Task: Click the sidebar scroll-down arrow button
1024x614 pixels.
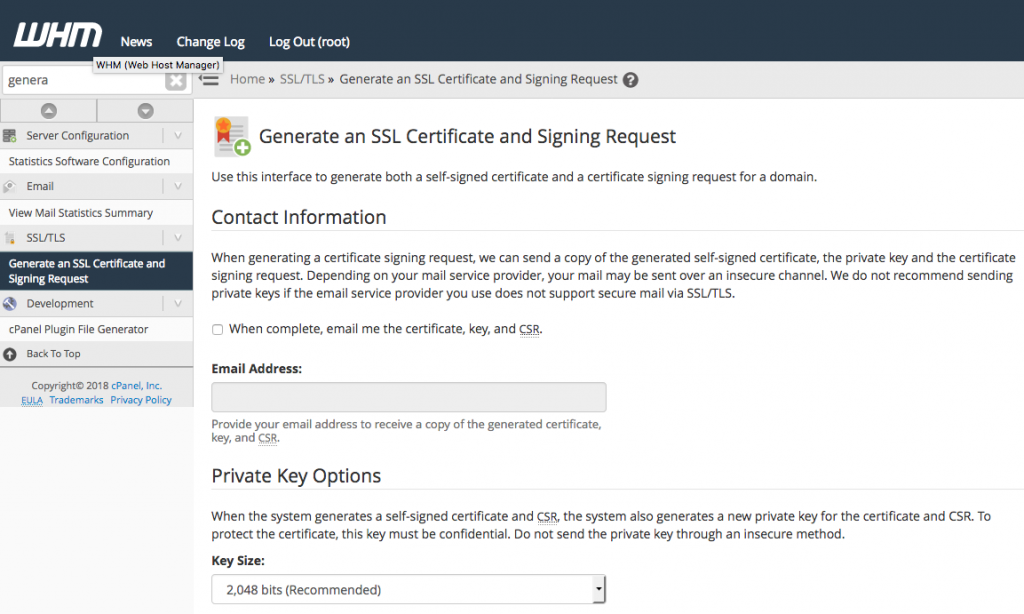Action: tap(145, 111)
